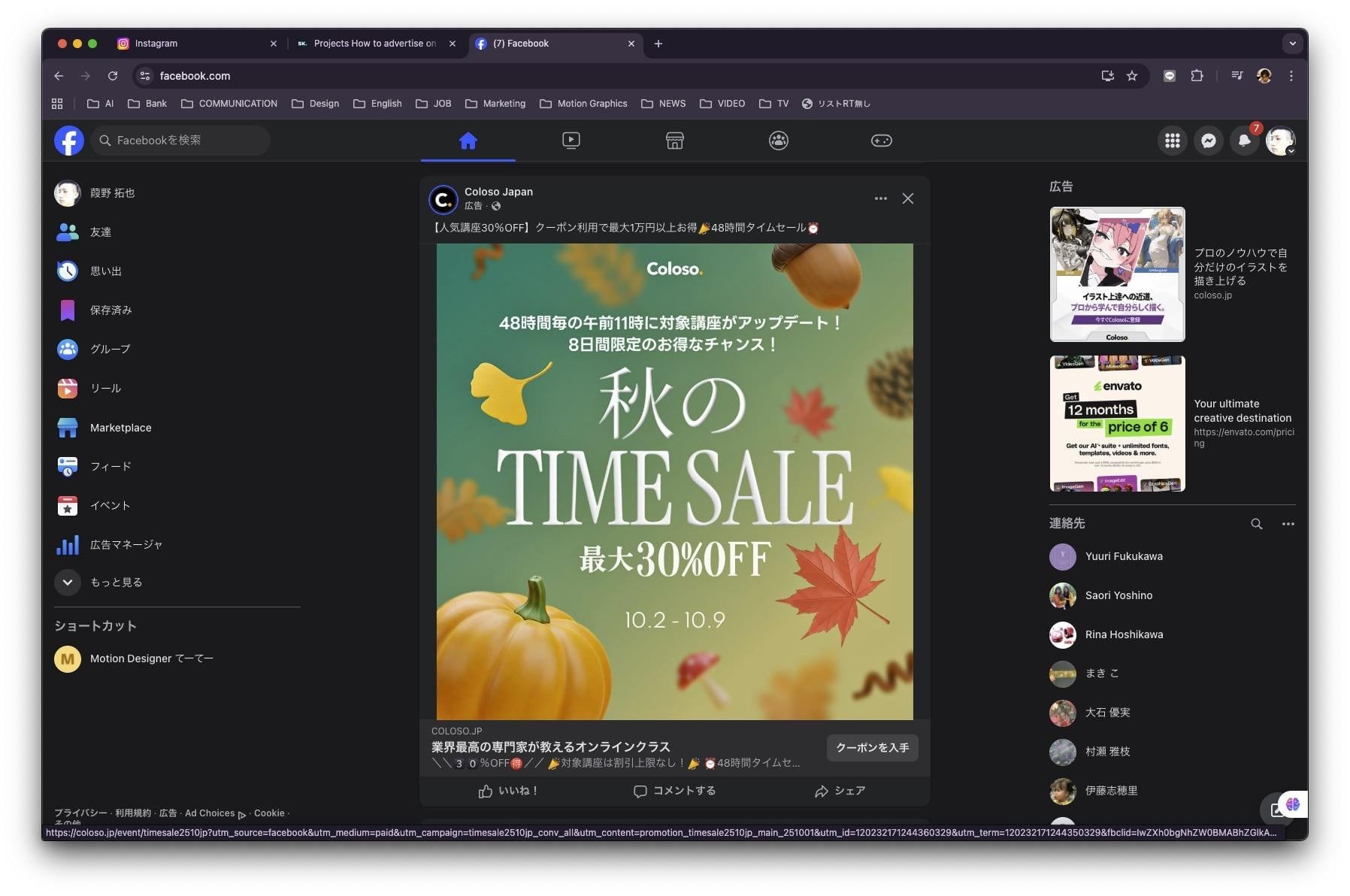Viewport: 1350px width, 896px height.
Task: Open 広告マネージャ in sidebar
Action: pyautogui.click(x=177, y=545)
